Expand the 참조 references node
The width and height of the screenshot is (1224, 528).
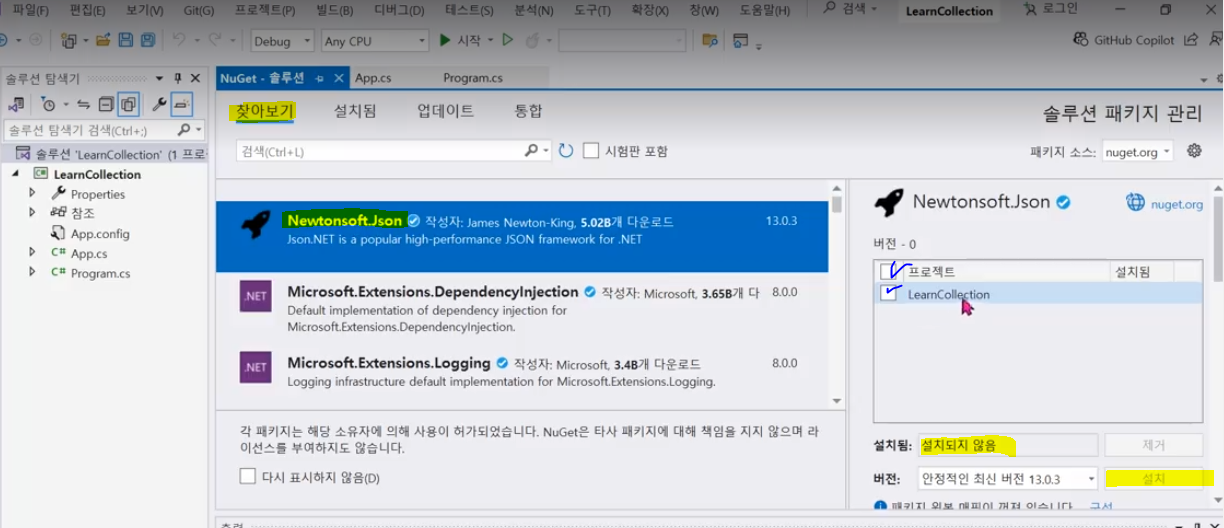(32, 213)
